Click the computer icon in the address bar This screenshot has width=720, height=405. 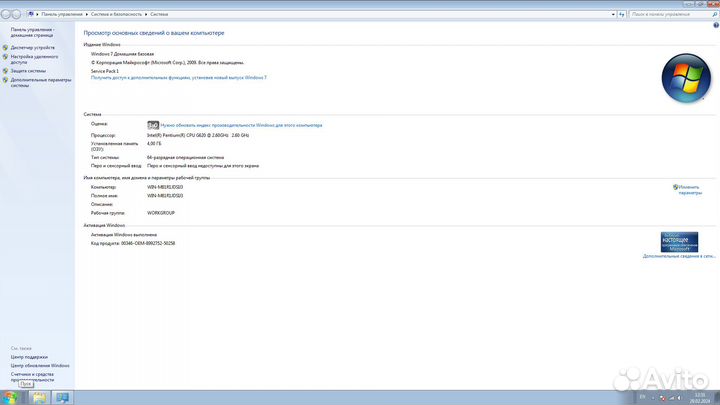click(31, 14)
